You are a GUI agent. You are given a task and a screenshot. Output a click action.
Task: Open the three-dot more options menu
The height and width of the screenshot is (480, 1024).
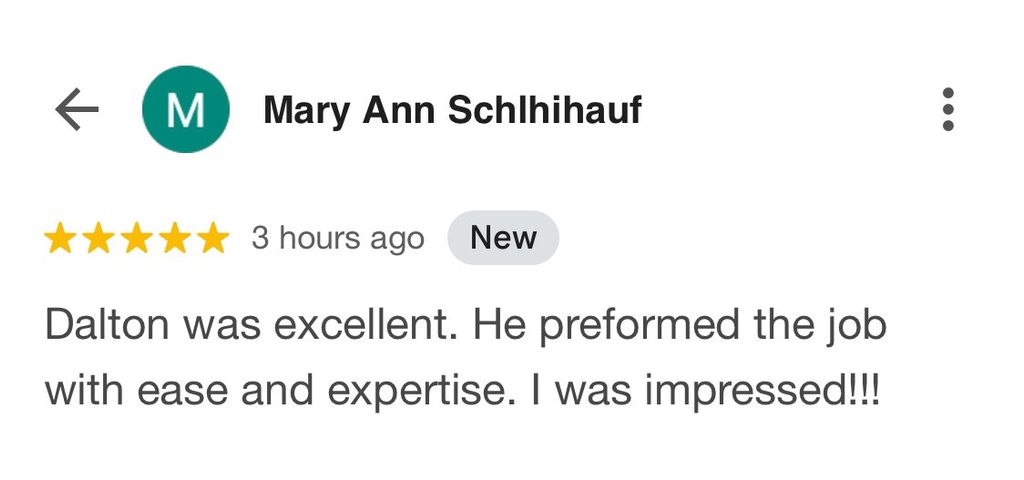(947, 110)
